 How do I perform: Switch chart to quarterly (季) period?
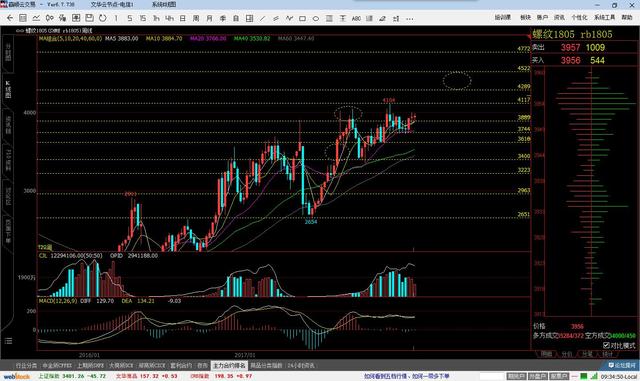click(x=223, y=18)
